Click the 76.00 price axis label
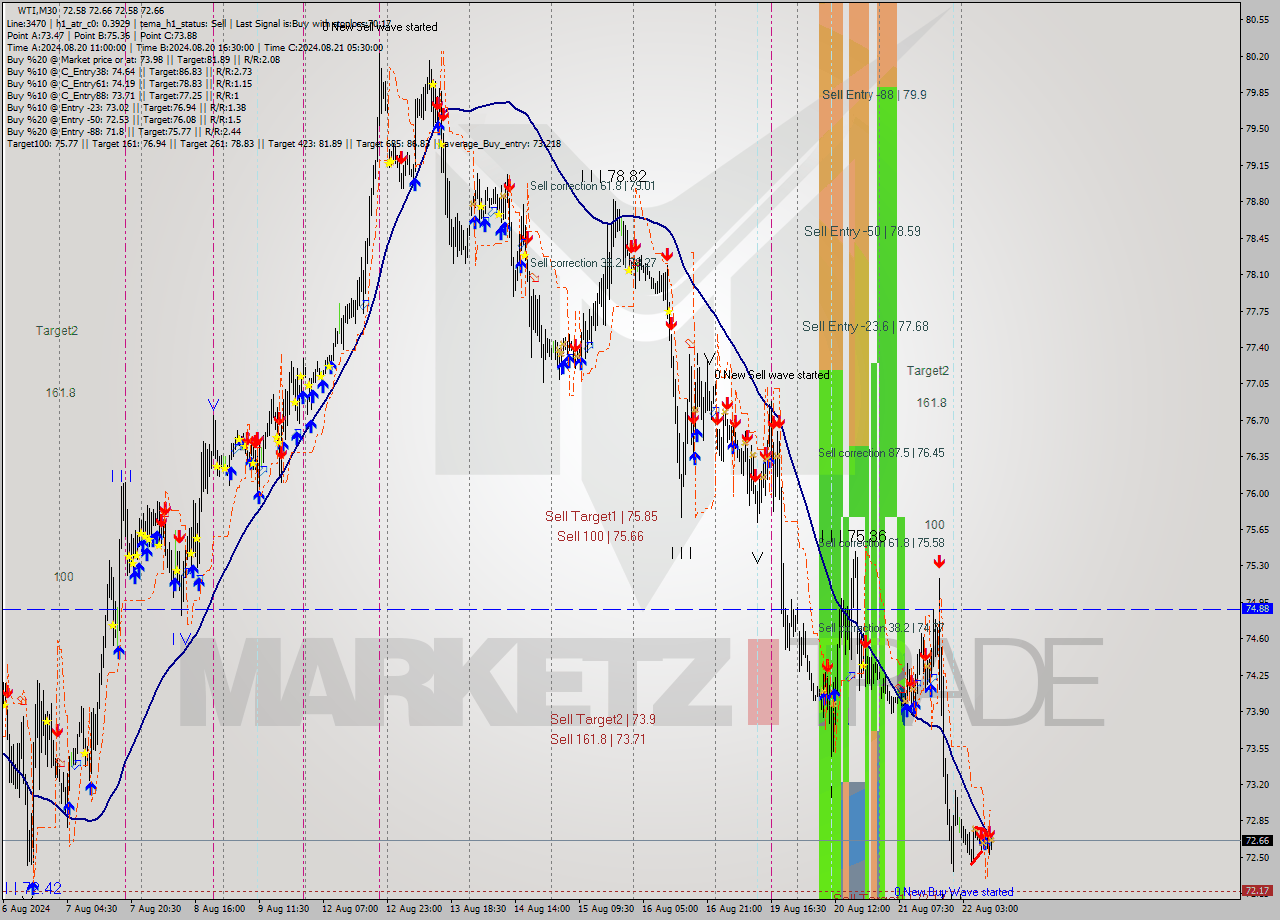 (1257, 494)
